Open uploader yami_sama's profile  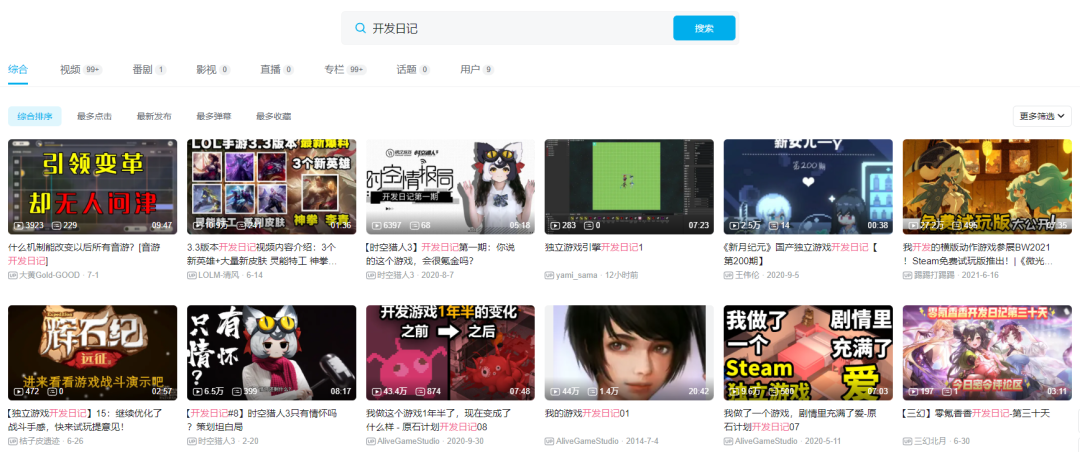click(579, 275)
